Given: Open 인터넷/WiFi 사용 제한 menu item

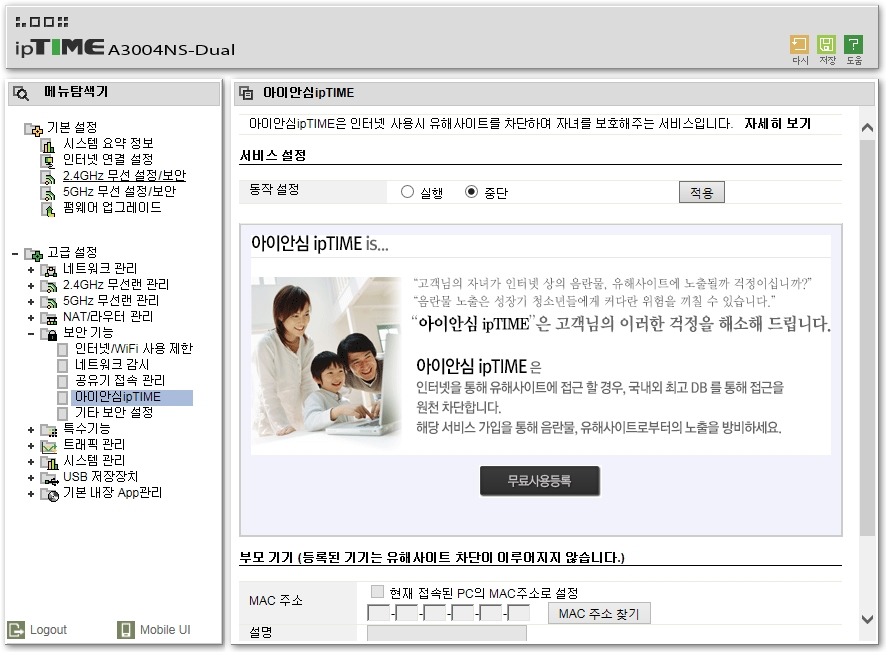Looking at the screenshot, I should click(134, 348).
